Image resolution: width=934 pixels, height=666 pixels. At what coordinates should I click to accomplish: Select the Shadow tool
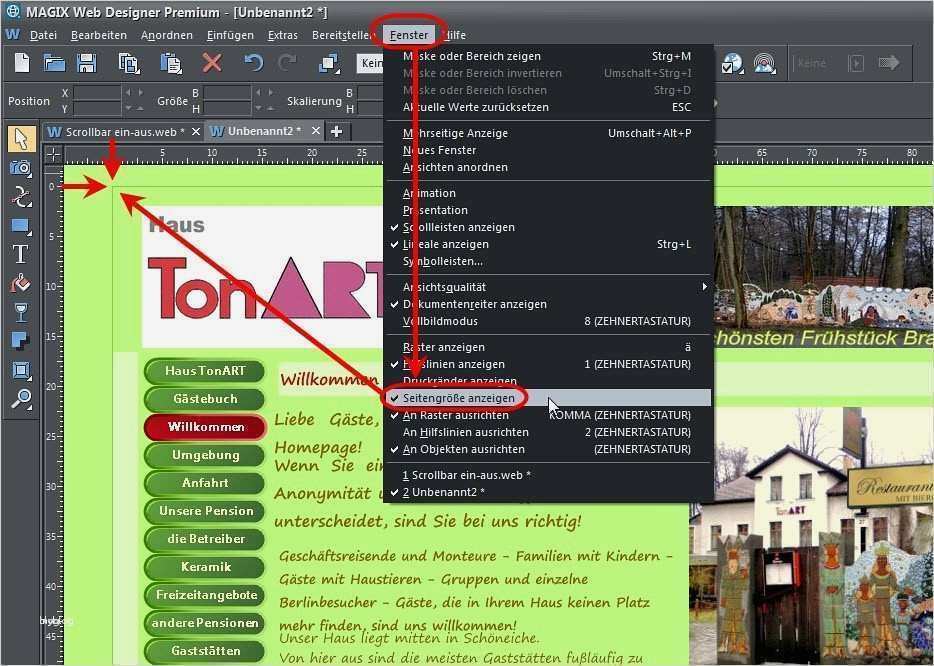pyautogui.click(x=20, y=341)
